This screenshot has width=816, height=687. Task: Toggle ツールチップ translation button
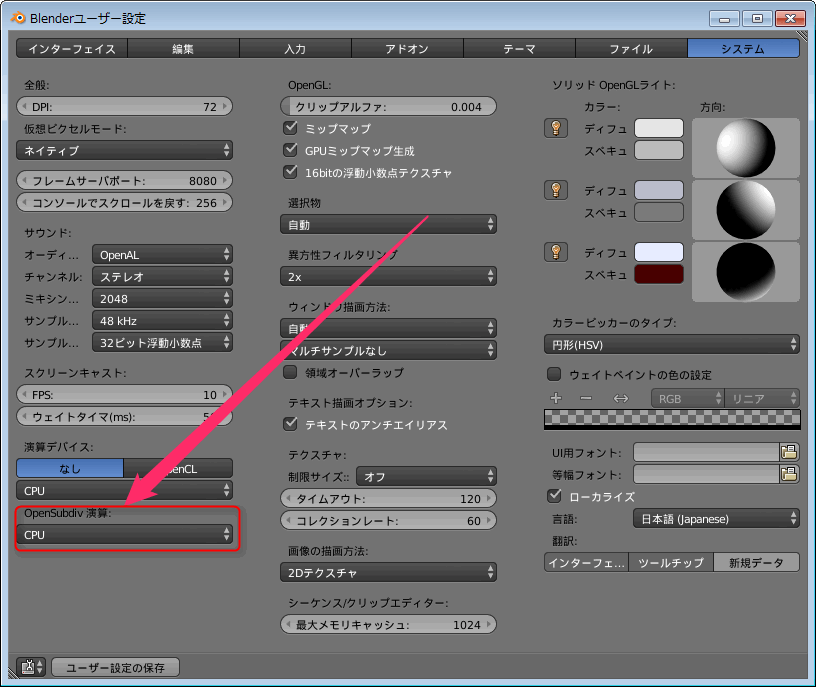(x=671, y=562)
